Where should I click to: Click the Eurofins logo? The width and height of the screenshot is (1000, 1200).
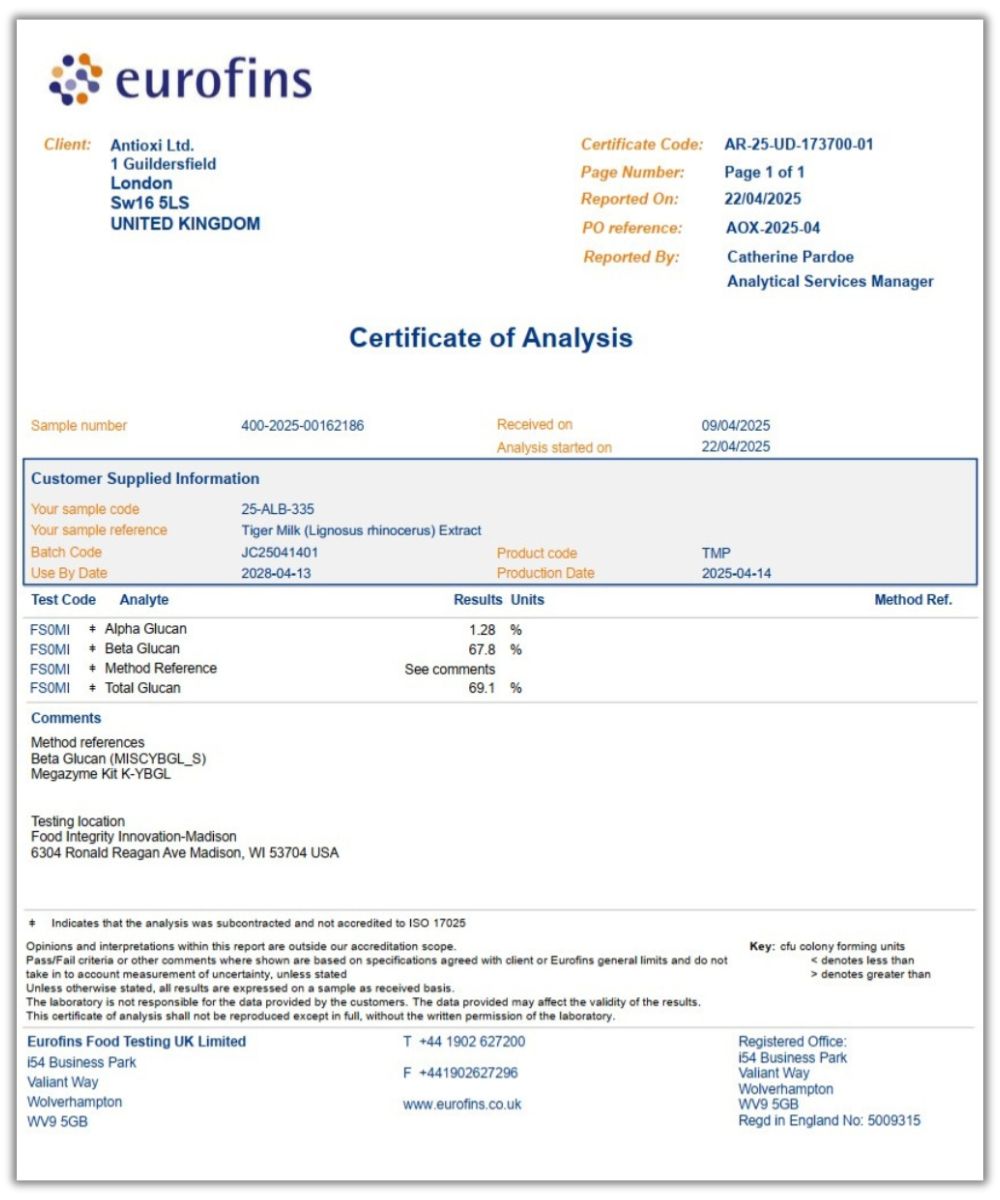181,80
